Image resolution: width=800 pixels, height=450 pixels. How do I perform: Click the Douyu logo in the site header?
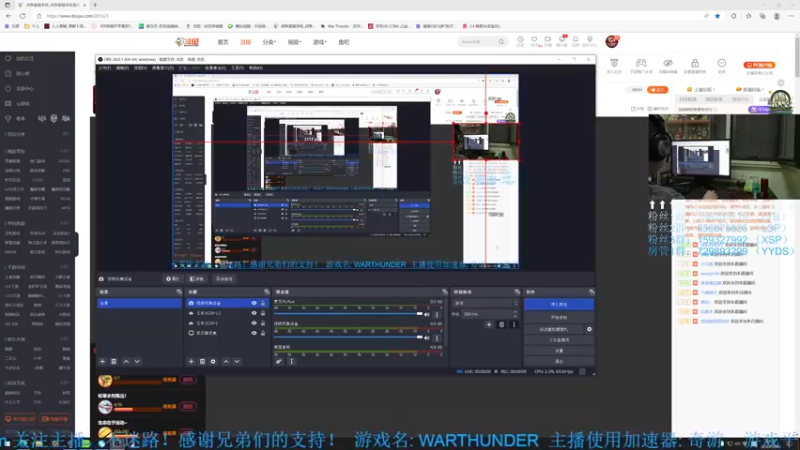click(x=187, y=42)
